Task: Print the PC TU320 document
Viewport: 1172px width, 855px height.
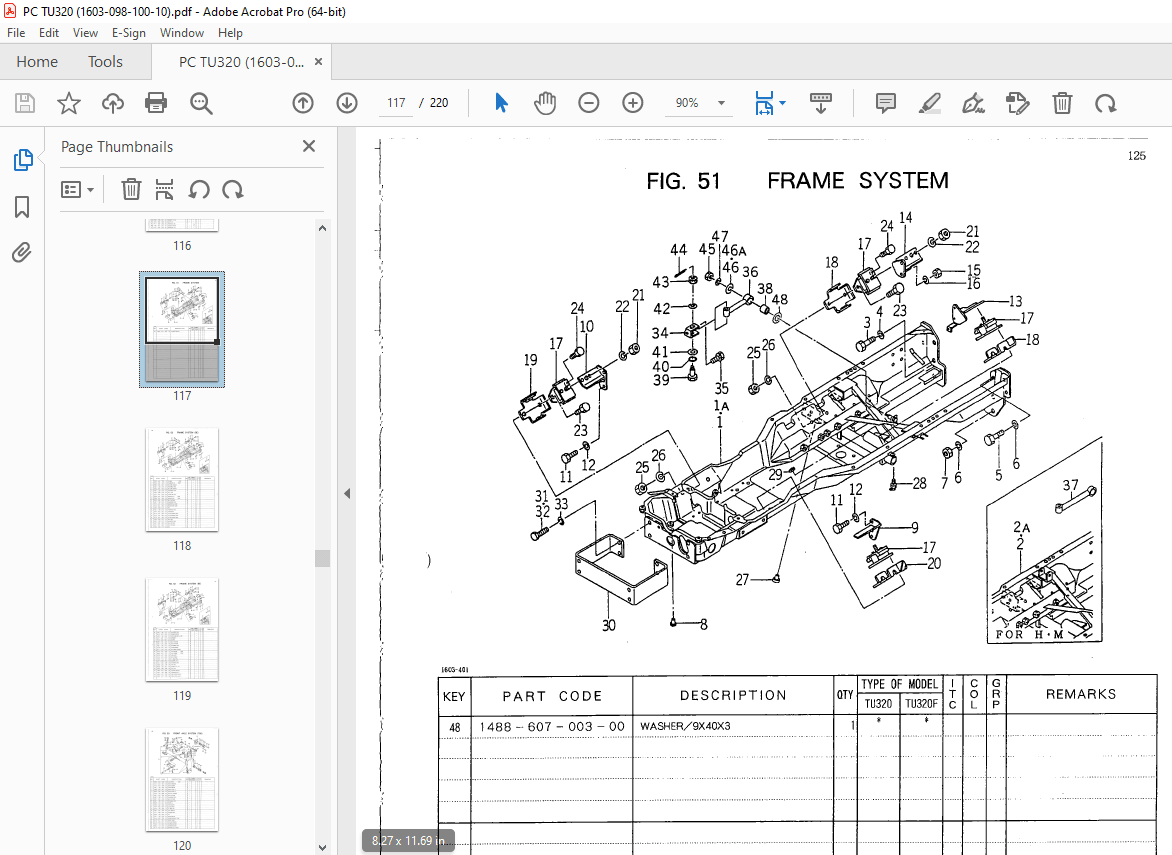Action: (x=157, y=102)
